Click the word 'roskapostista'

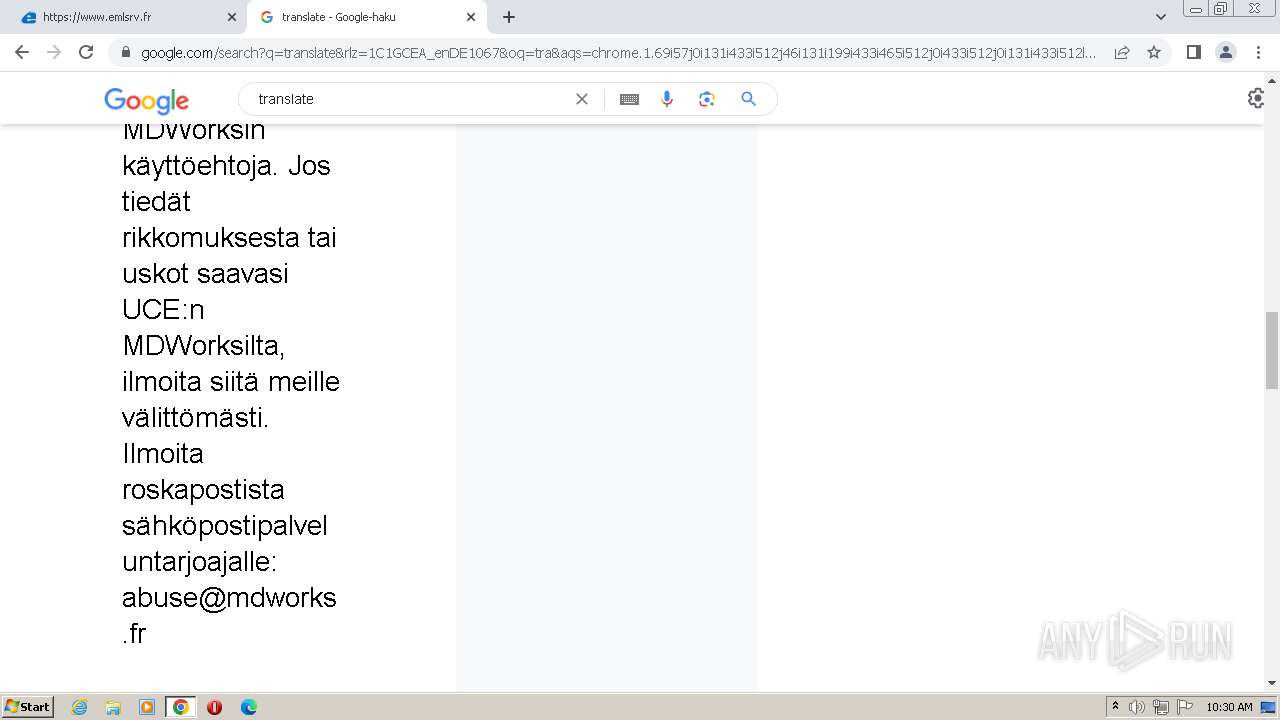tap(203, 490)
